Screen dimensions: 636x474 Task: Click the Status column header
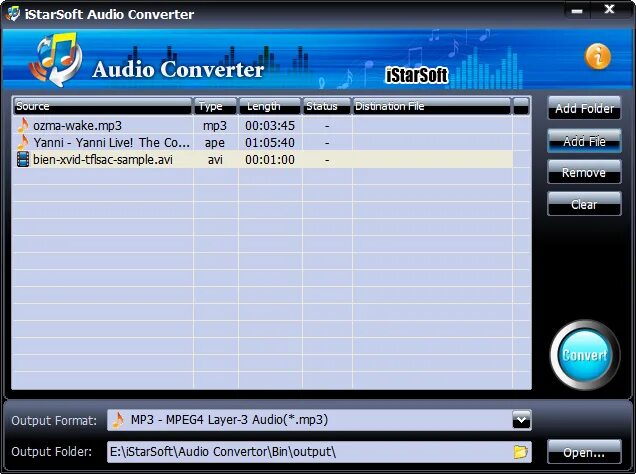tap(327, 106)
